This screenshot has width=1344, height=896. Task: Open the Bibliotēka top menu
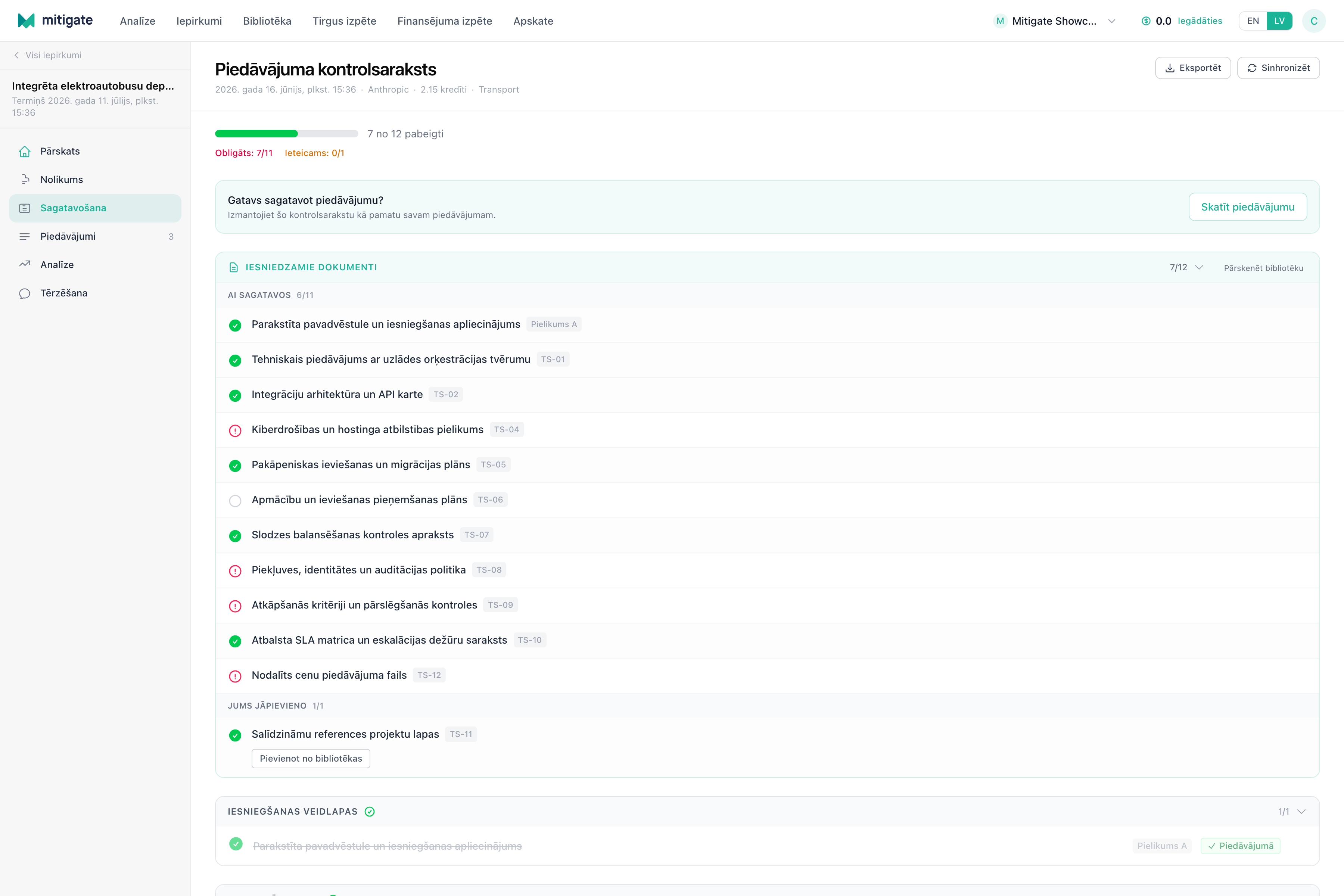point(267,21)
